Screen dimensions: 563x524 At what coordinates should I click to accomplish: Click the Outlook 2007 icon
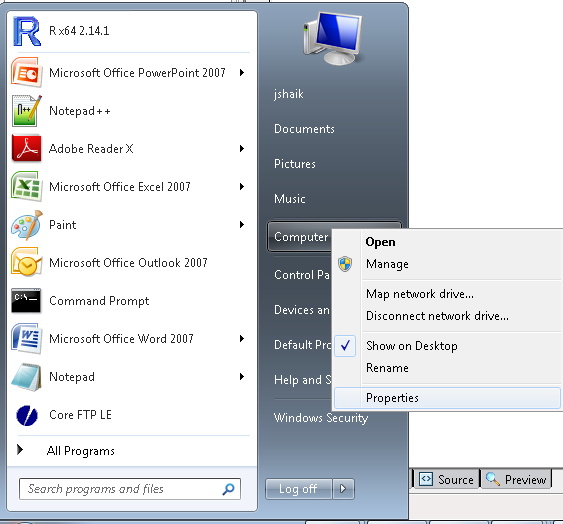coord(26,263)
